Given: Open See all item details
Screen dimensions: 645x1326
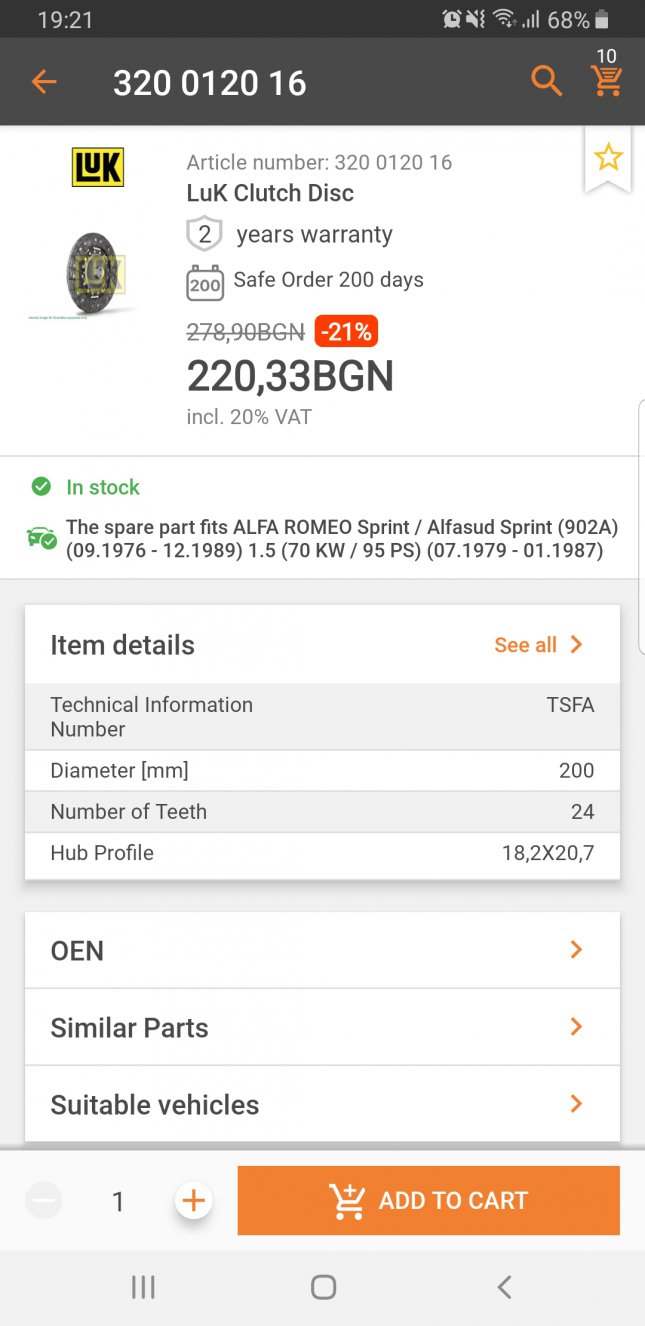Looking at the screenshot, I should coord(538,645).
